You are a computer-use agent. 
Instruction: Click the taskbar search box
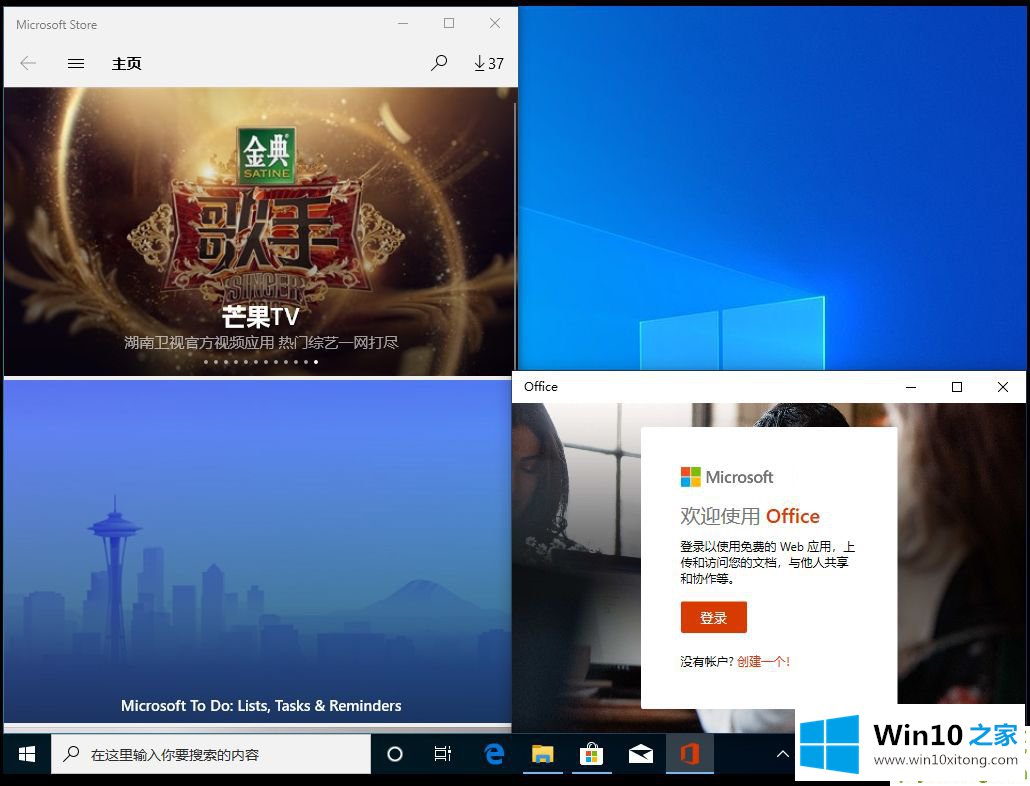pyautogui.click(x=211, y=754)
